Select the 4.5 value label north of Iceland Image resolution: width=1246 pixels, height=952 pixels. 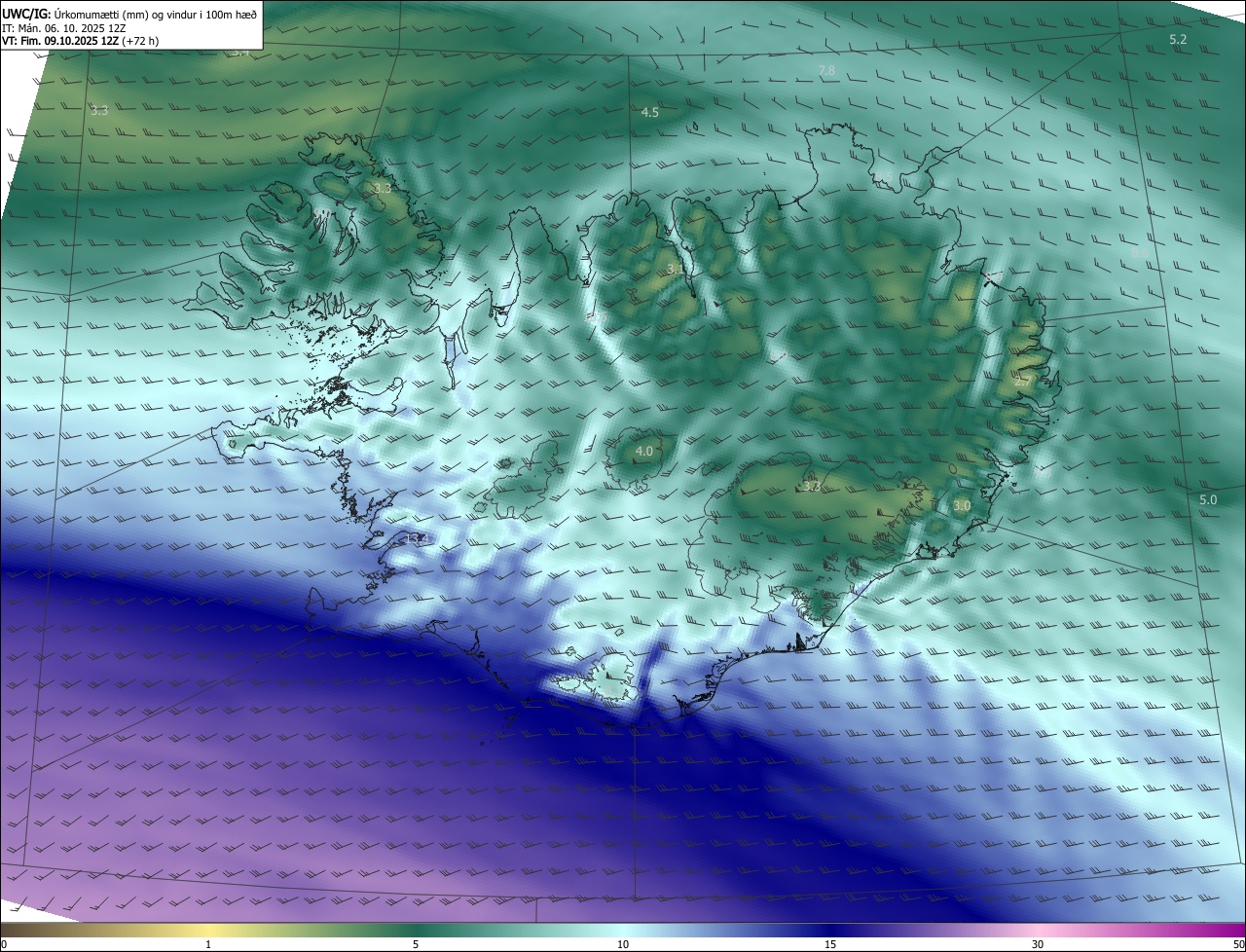click(649, 113)
